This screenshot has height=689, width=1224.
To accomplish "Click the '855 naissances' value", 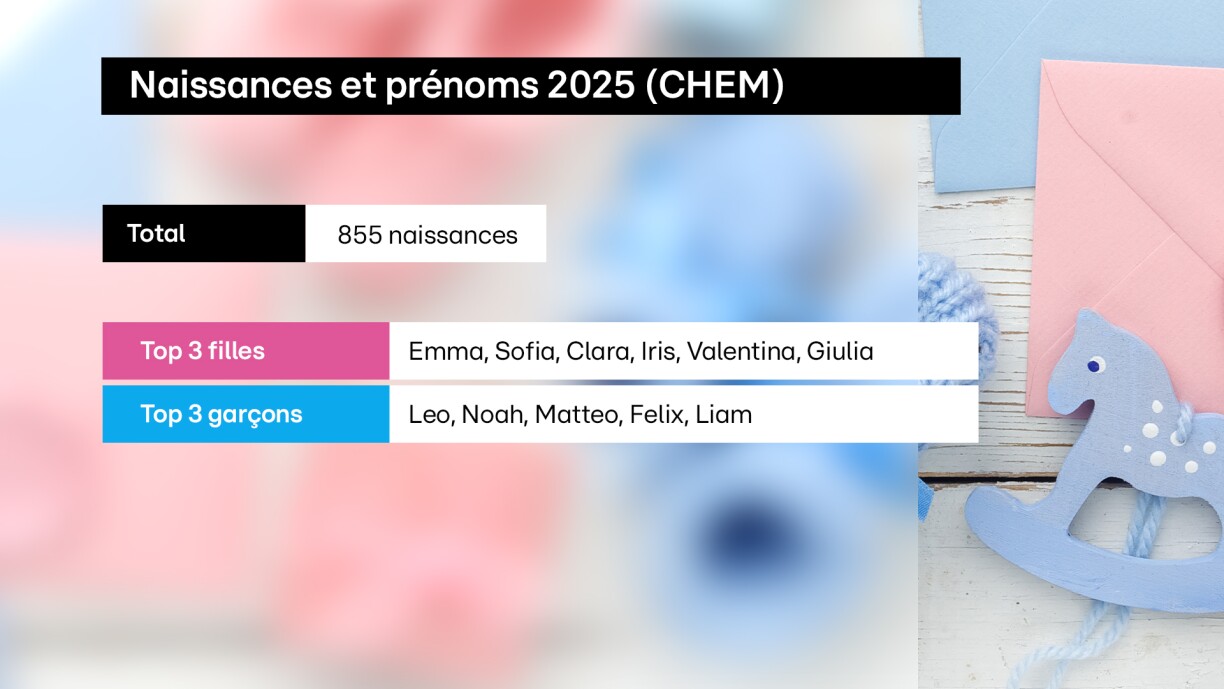I will click(x=427, y=235).
